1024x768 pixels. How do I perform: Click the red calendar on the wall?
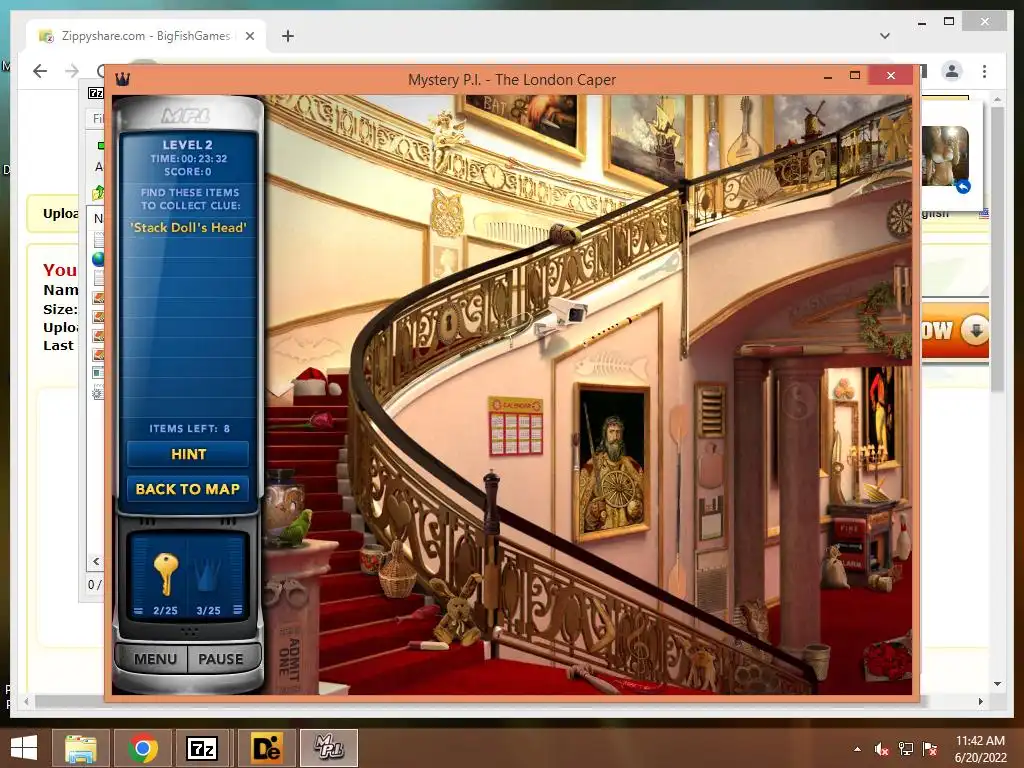coord(516,426)
